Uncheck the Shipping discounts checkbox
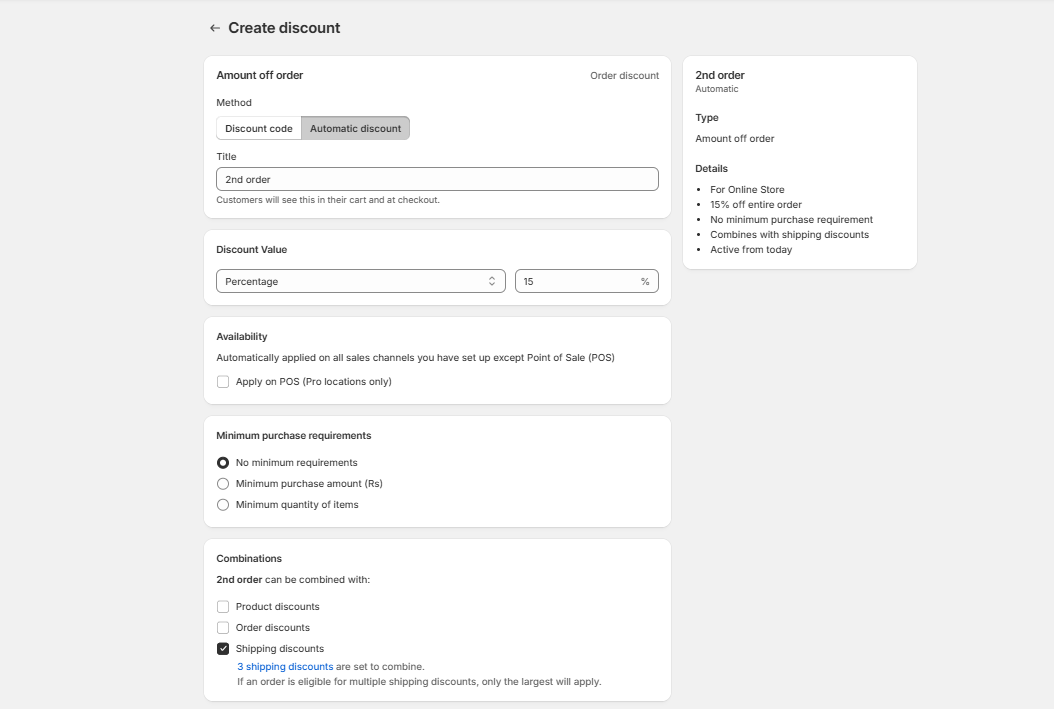The height and width of the screenshot is (709, 1054). click(223, 649)
